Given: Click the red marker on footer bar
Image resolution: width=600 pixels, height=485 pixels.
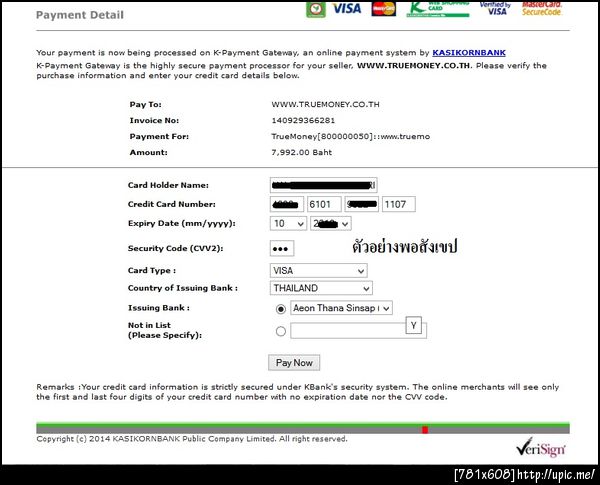Looking at the screenshot, I should point(425,430).
